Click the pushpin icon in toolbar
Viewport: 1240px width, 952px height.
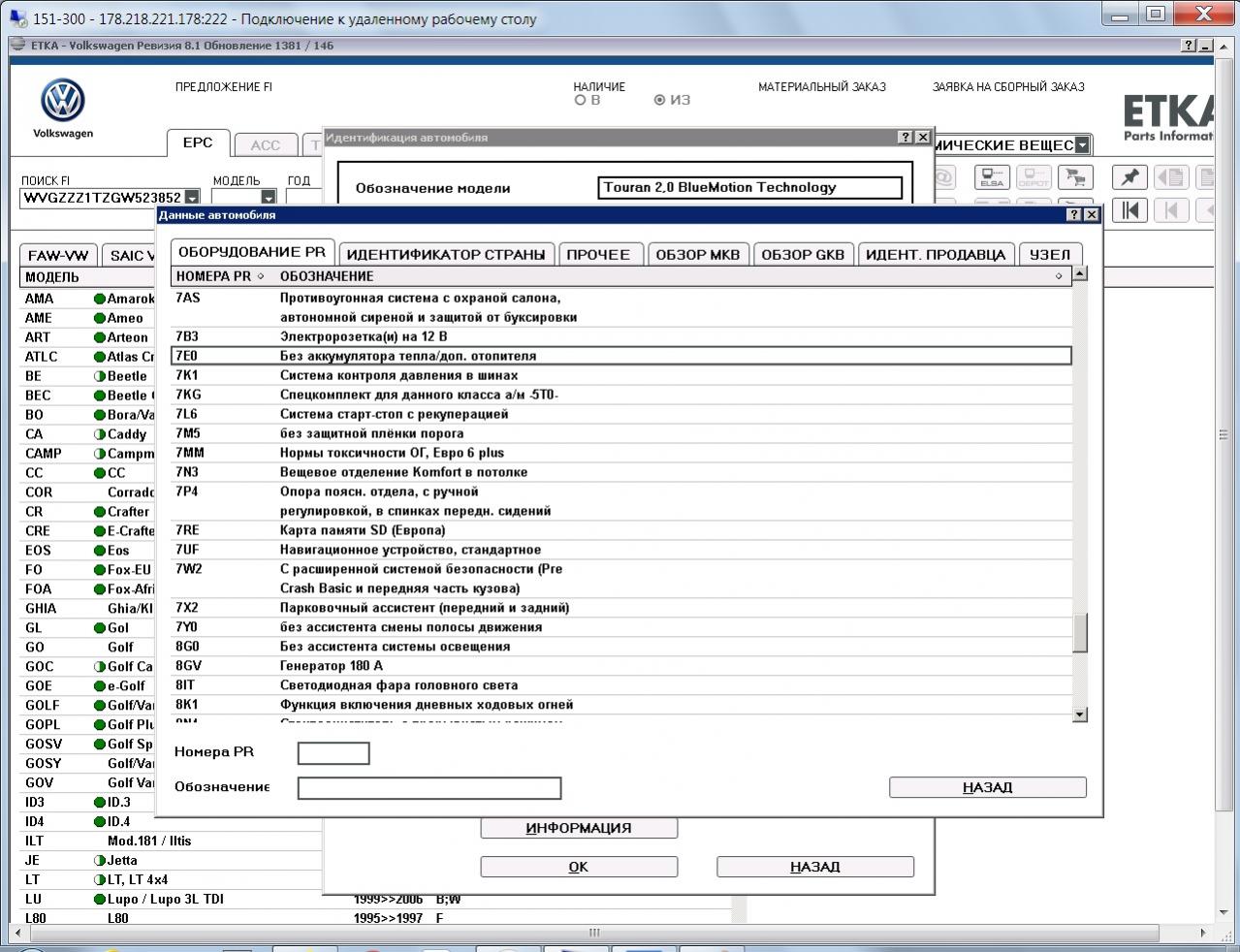pos(1129,178)
